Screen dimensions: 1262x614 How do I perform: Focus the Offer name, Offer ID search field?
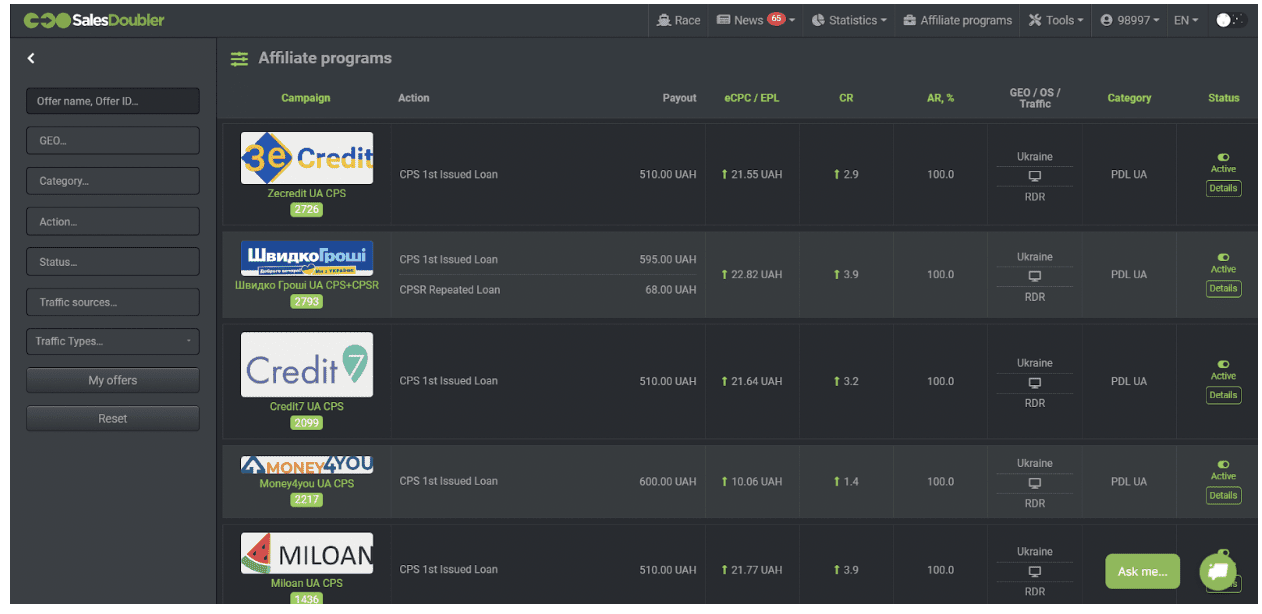113,101
